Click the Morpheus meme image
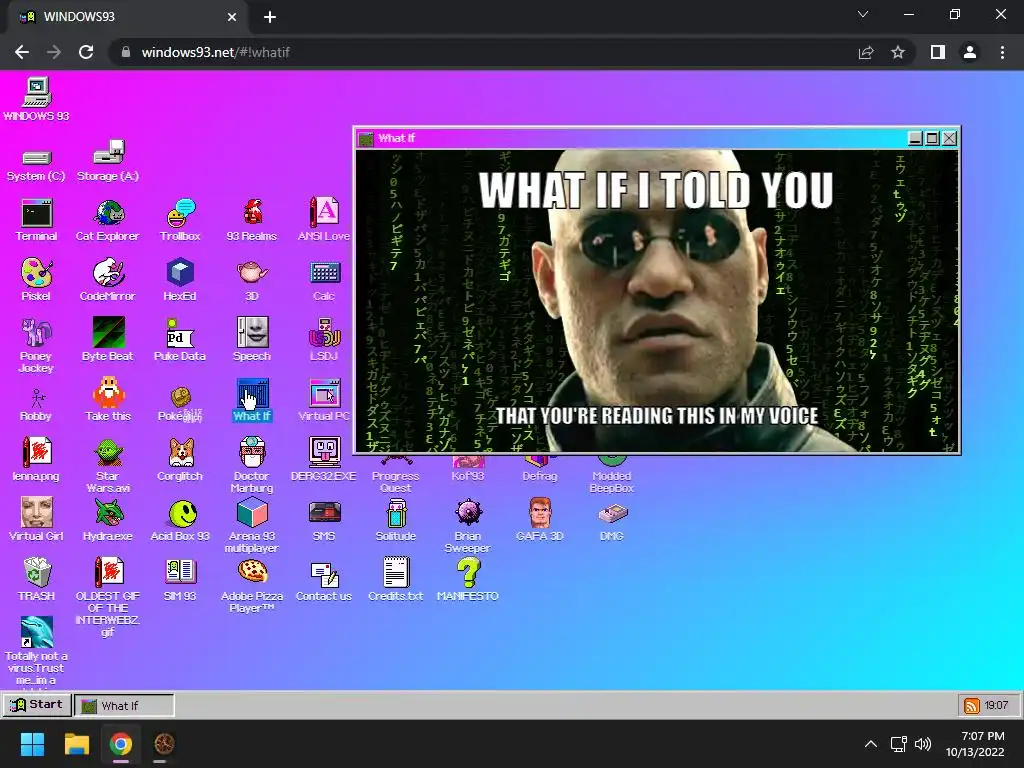This screenshot has width=1024, height=768. [657, 300]
